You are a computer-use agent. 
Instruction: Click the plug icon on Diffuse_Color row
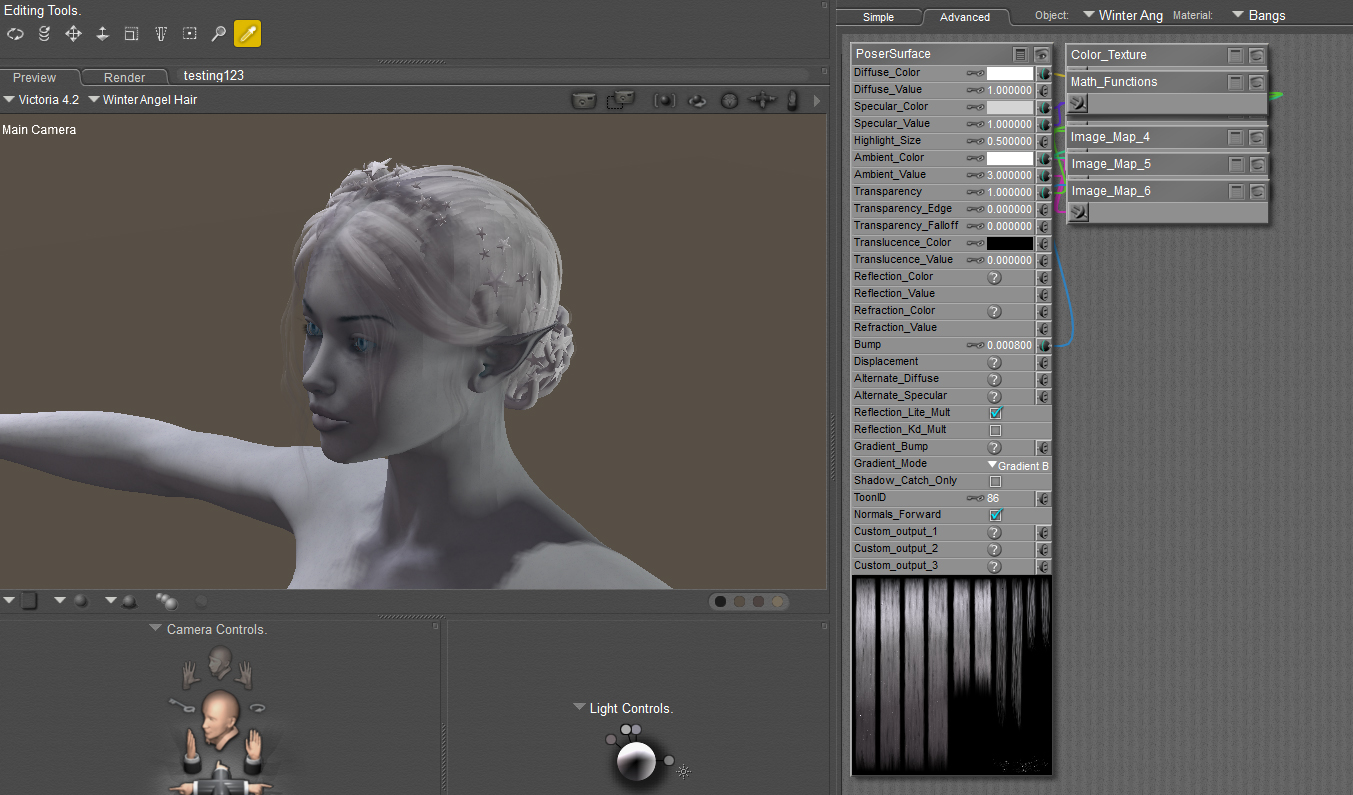tap(1043, 73)
